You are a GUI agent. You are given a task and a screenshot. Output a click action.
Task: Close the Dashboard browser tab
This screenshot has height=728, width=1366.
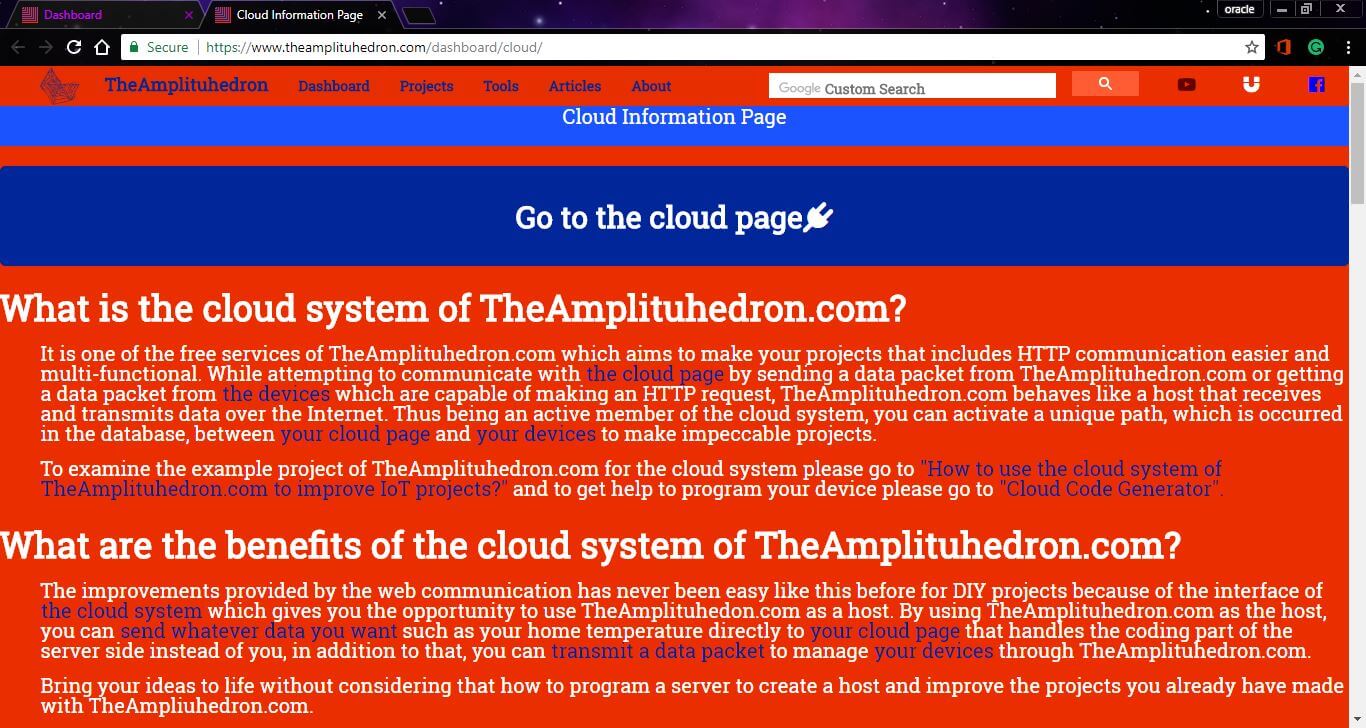point(189,15)
